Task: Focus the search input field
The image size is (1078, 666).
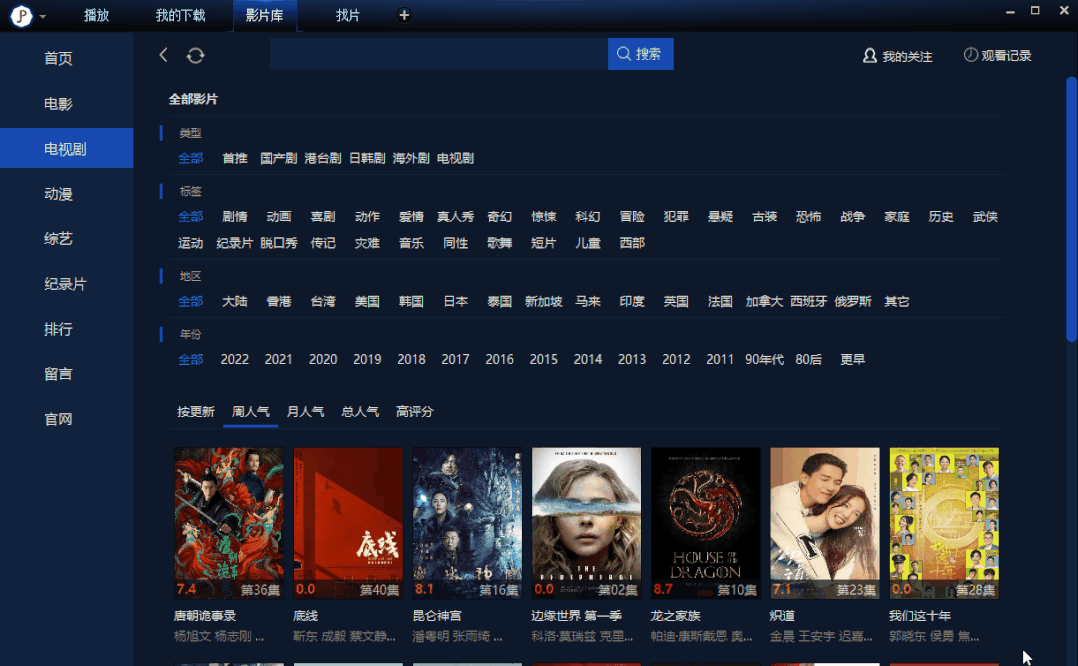Action: tap(439, 54)
